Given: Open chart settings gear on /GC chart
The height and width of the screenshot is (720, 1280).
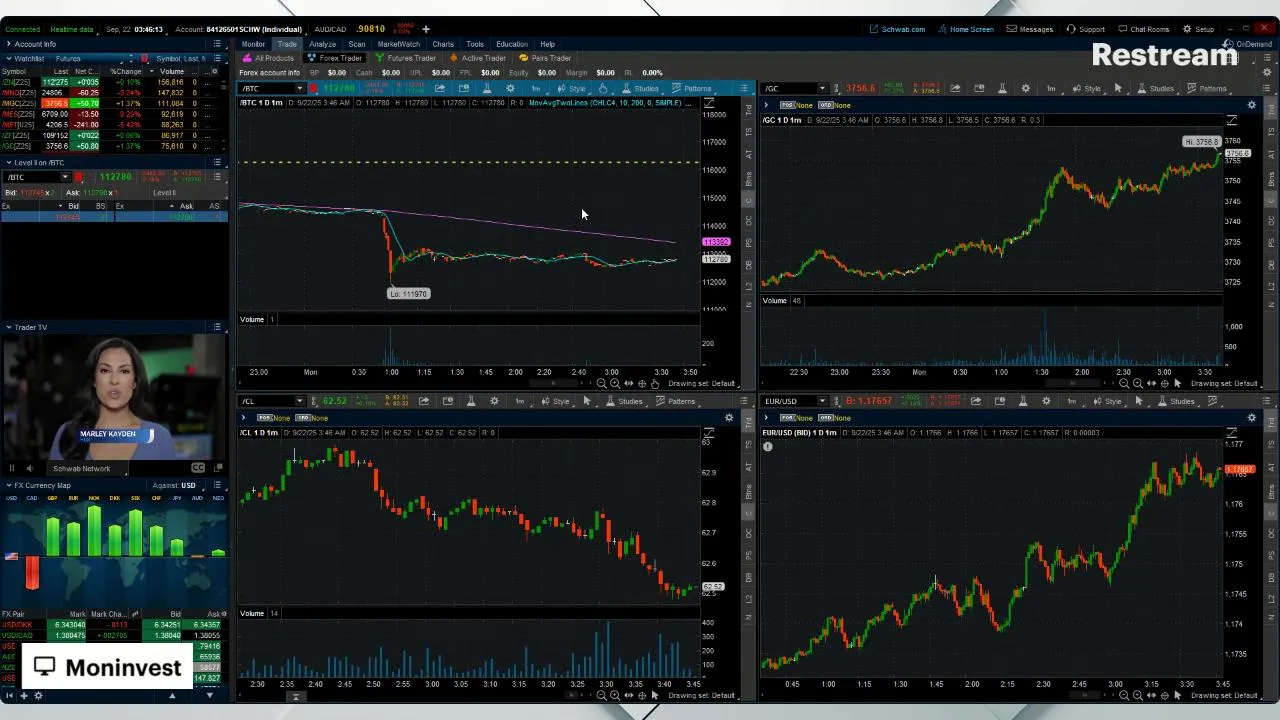Looking at the screenshot, I should pyautogui.click(x=1025, y=88).
